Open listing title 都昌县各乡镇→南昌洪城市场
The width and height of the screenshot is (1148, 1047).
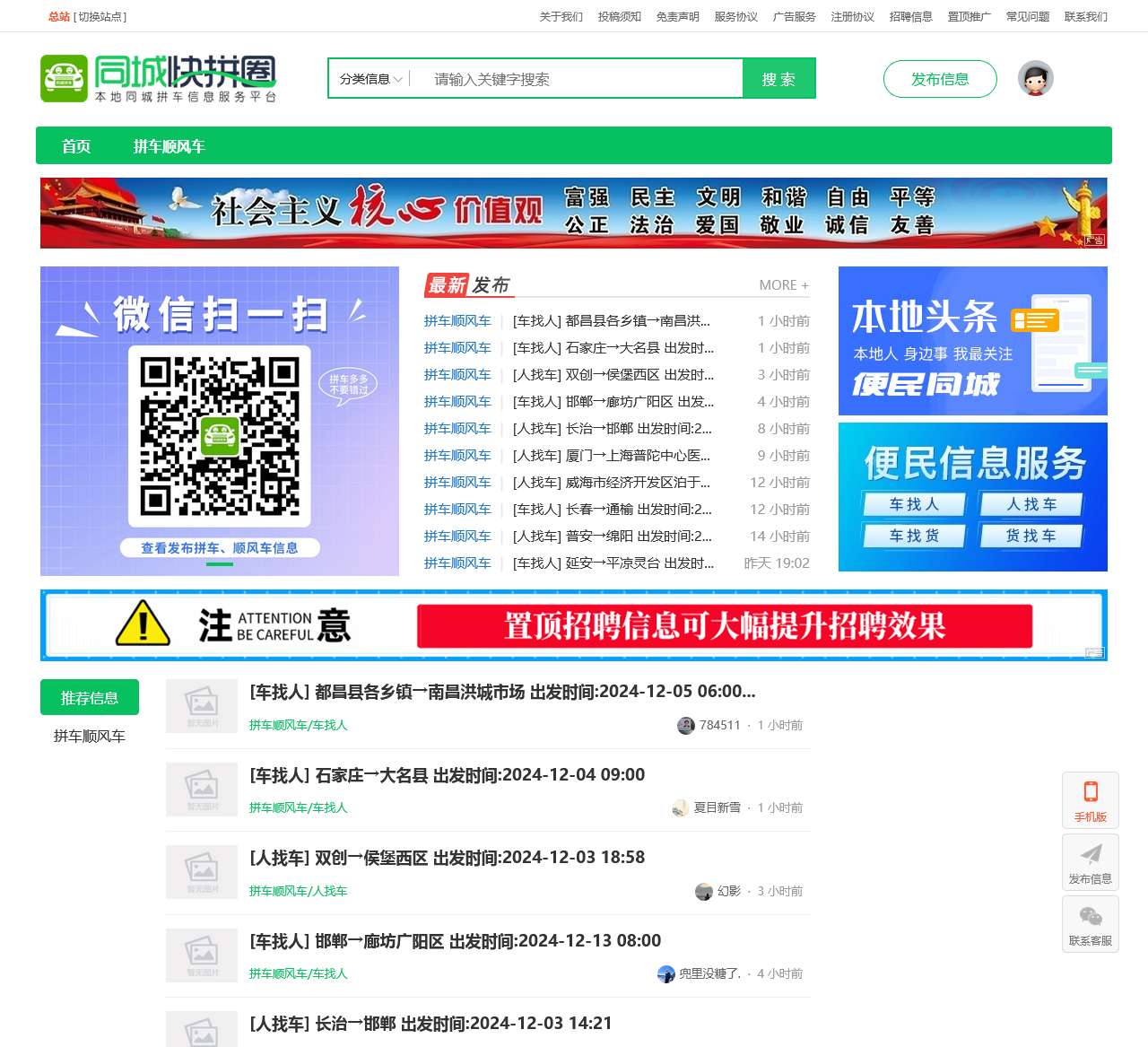(x=502, y=692)
